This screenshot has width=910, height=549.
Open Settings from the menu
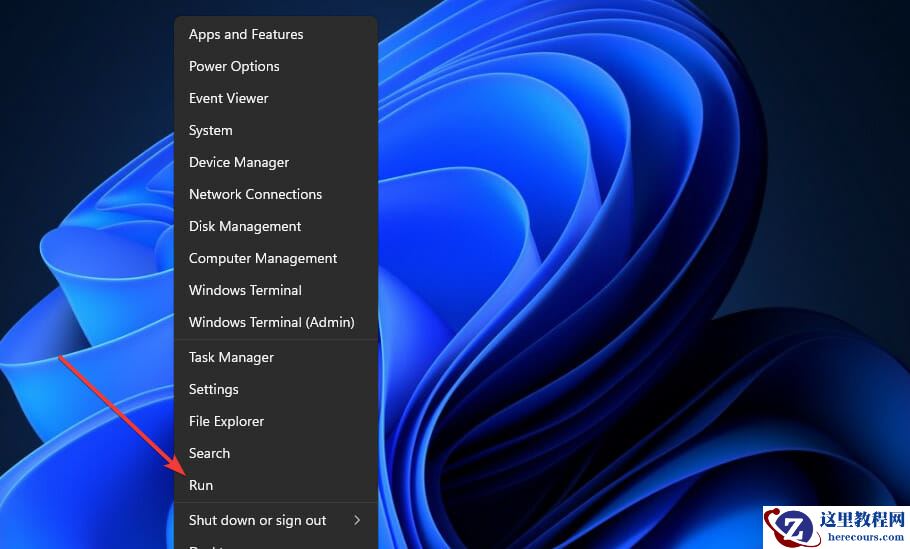click(213, 389)
